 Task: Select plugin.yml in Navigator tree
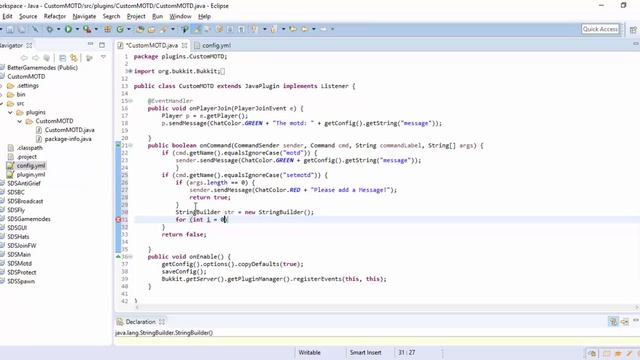point(26,174)
